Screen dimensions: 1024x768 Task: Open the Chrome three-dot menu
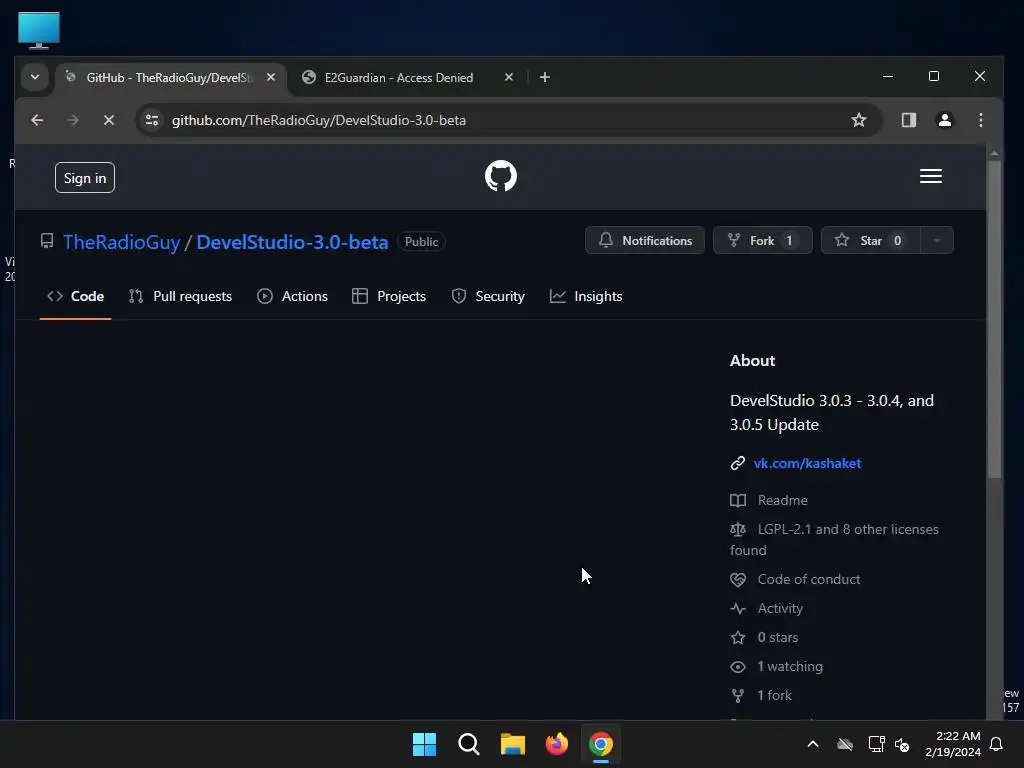tap(980, 120)
